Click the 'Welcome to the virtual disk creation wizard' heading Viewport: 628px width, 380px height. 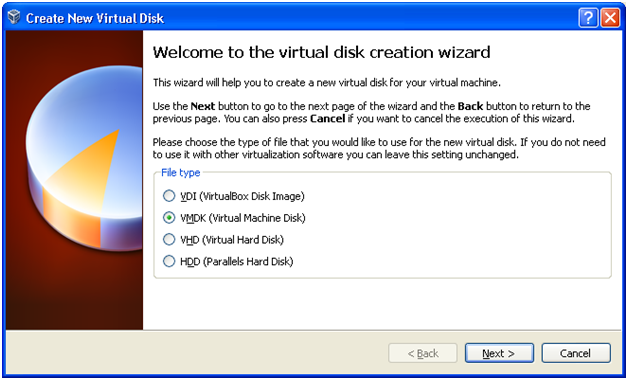tap(322, 52)
